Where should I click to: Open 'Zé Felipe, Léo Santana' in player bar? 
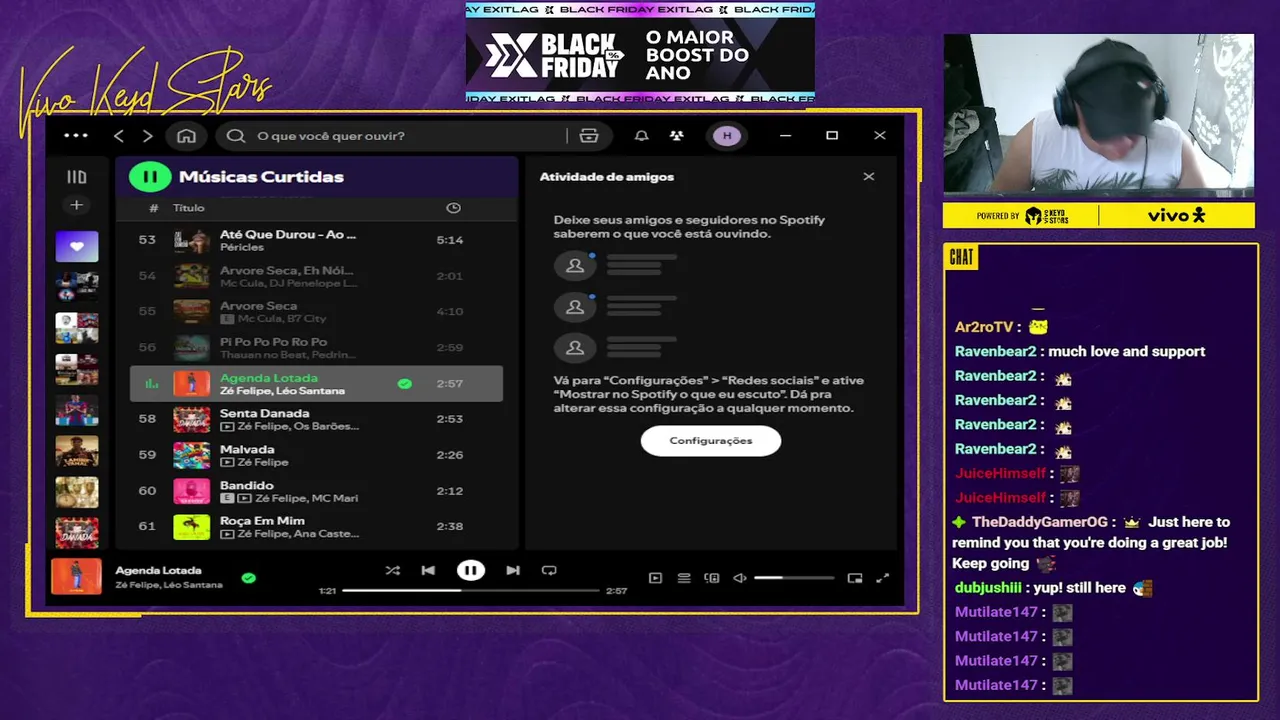(169, 585)
